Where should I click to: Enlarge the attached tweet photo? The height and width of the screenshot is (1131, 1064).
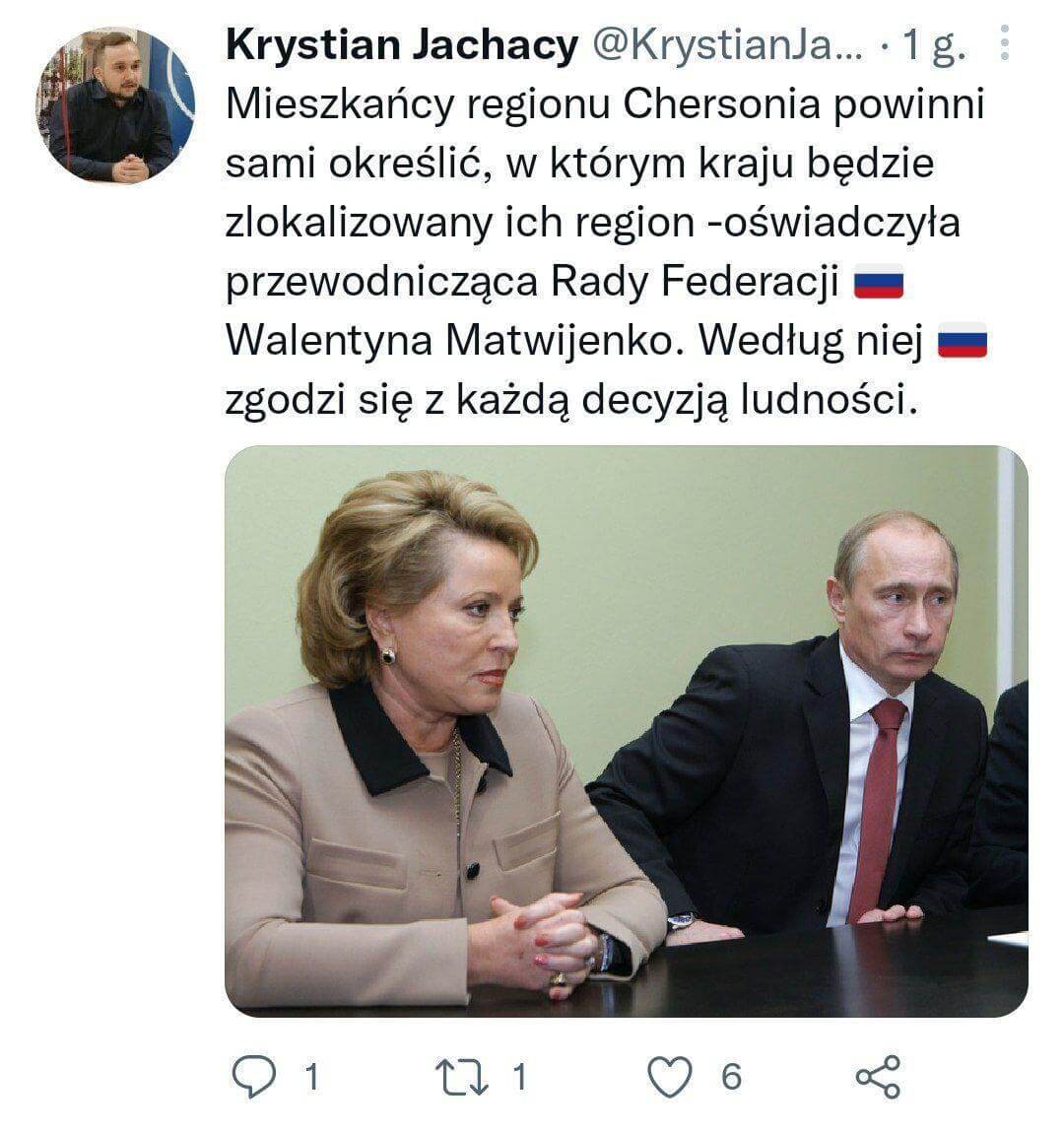coord(627,731)
